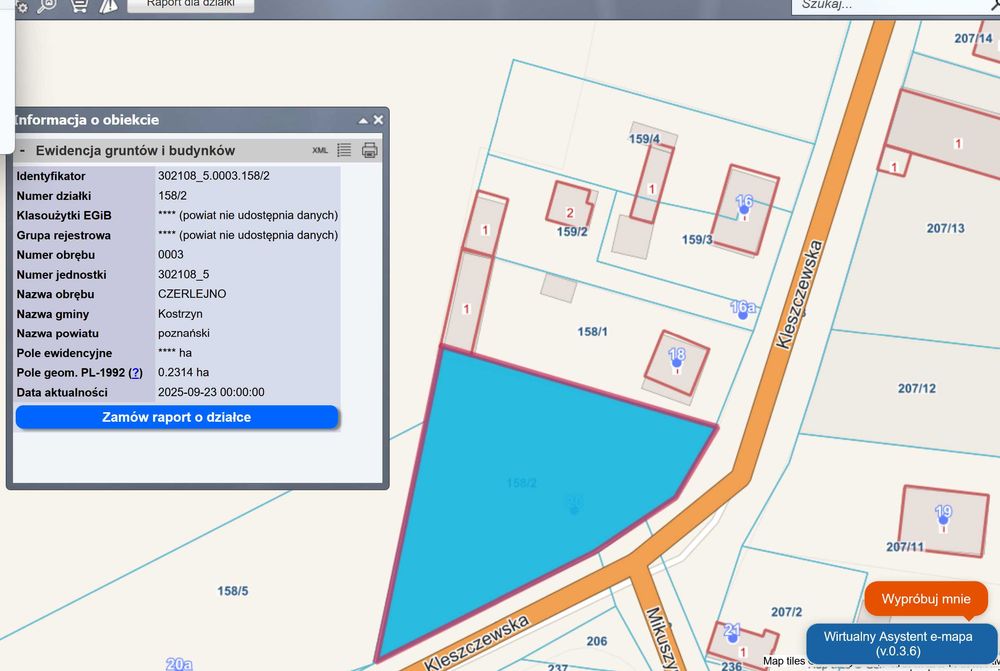Click parcel label 159/3 on map
This screenshot has width=1000, height=671.
coord(697,240)
